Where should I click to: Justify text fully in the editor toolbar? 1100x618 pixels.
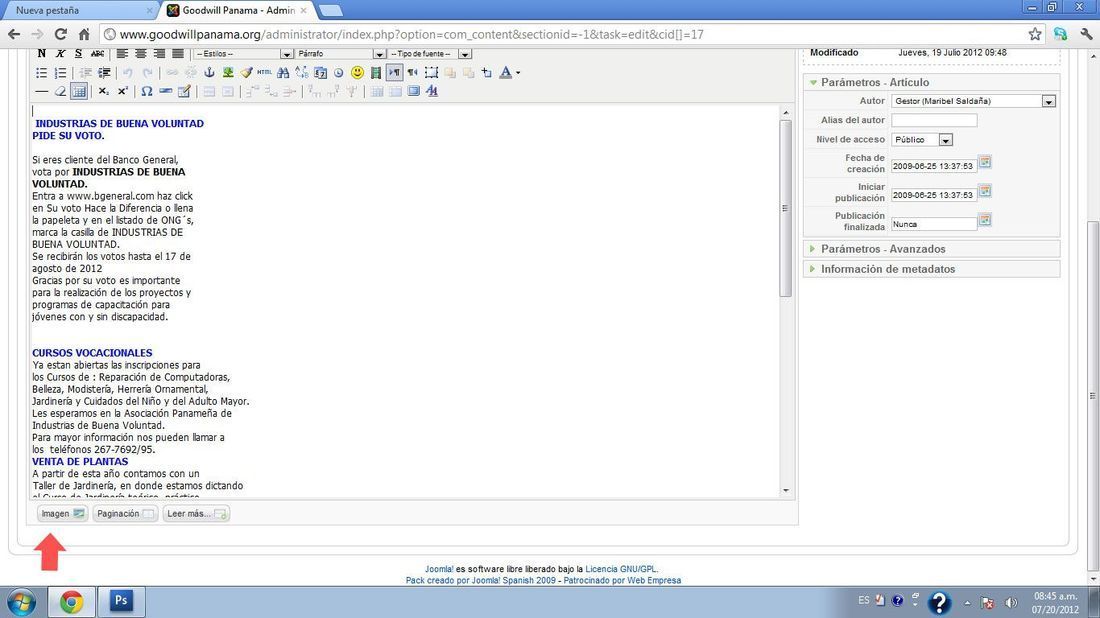click(x=178, y=53)
